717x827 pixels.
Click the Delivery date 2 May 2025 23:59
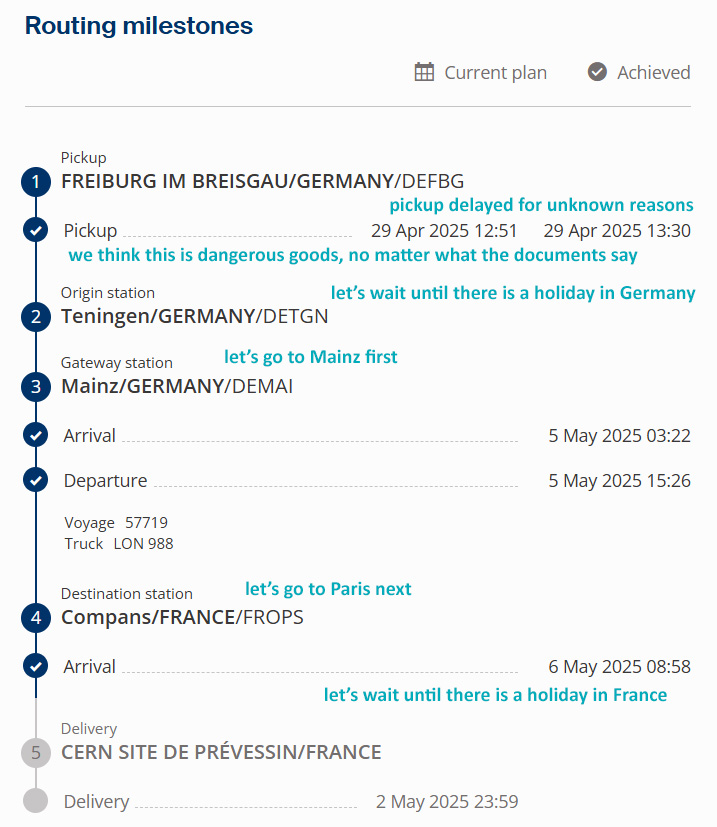pos(447,802)
